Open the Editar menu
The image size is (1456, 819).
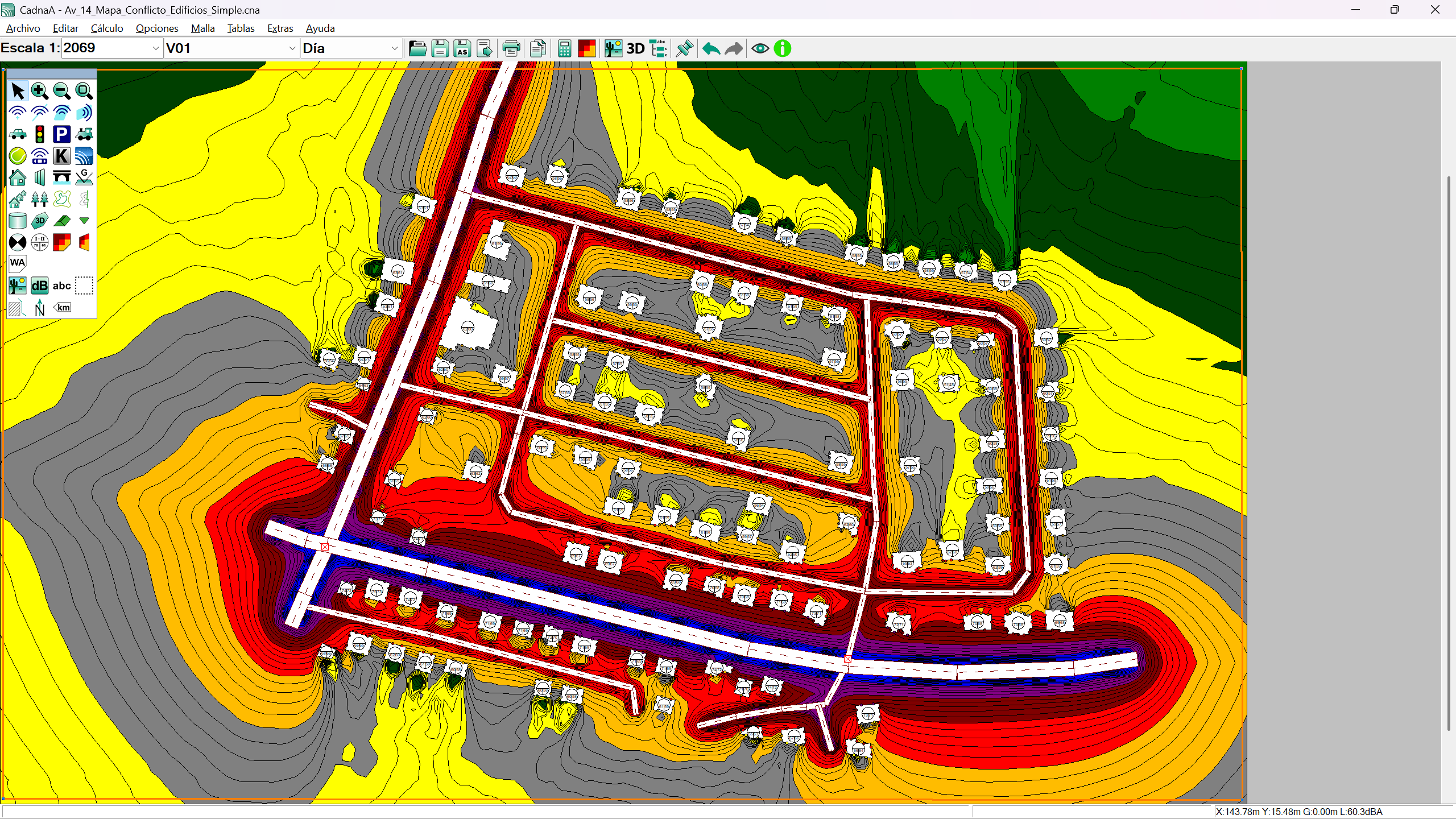[x=65, y=28]
